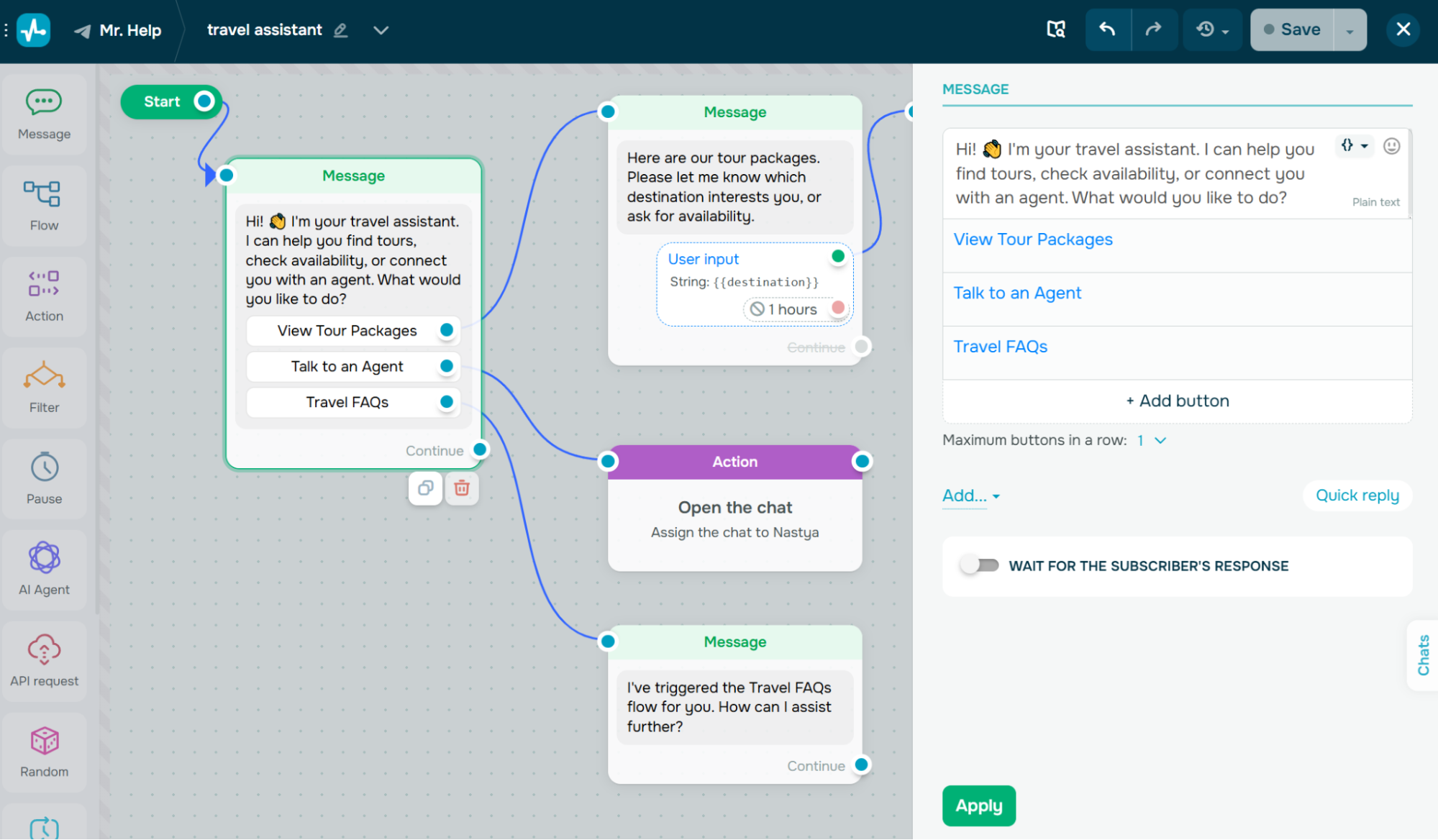Select the Flow block in the sidebar
This screenshot has height=840, width=1438.
click(x=44, y=205)
